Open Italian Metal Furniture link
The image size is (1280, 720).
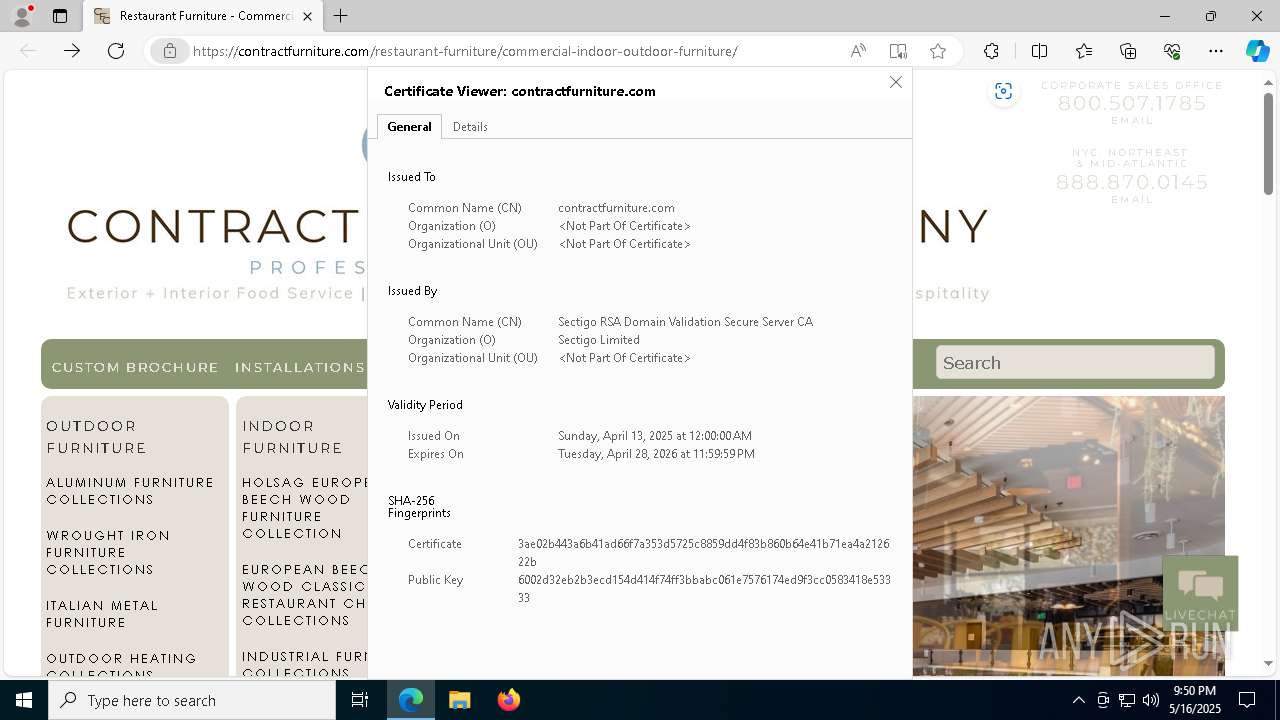point(102,614)
